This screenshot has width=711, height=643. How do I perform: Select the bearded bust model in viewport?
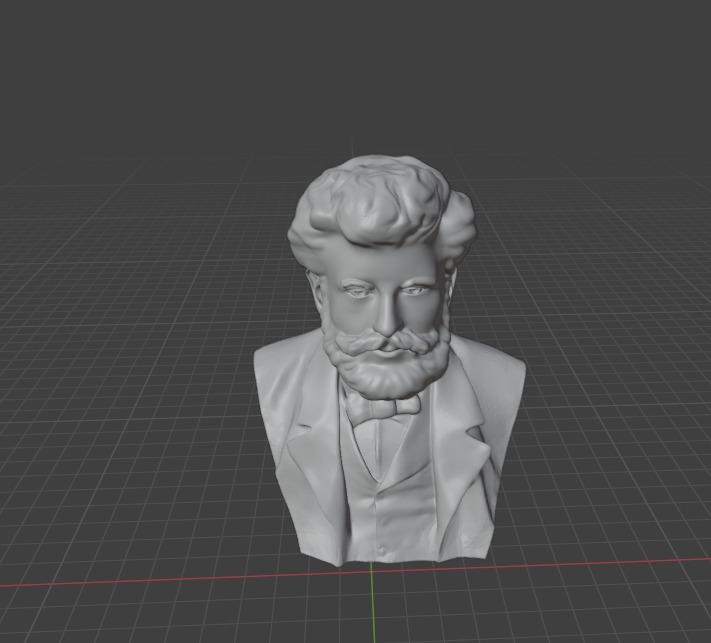389,363
